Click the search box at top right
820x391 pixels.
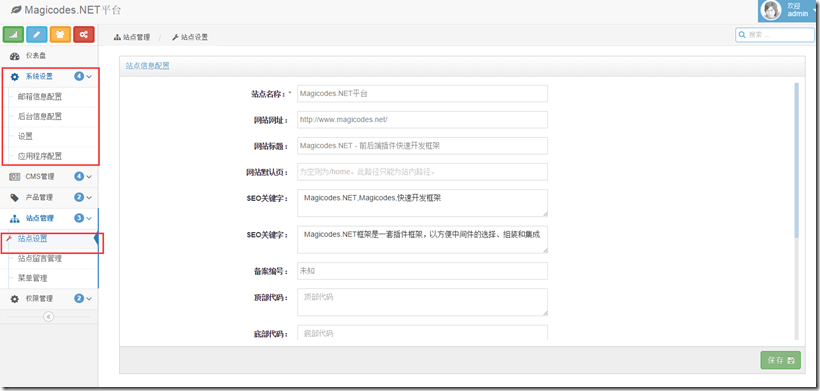pos(775,34)
